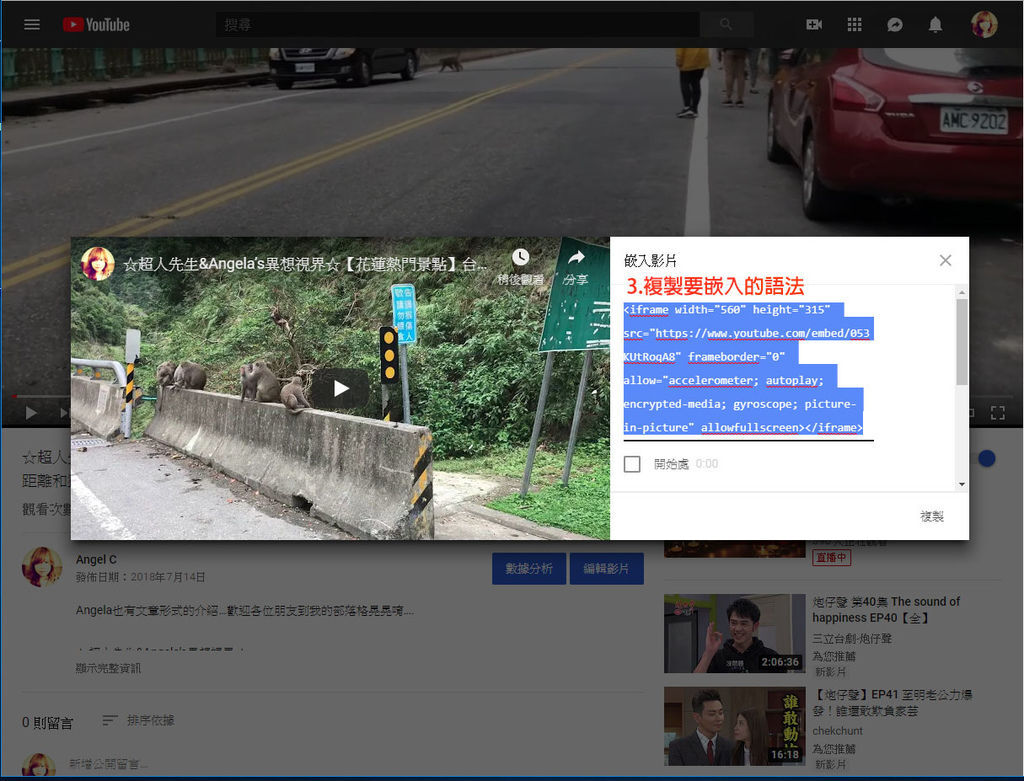The width and height of the screenshot is (1024, 781).
Task: Open the Angel C channel name
Action: pyautogui.click(x=96, y=560)
